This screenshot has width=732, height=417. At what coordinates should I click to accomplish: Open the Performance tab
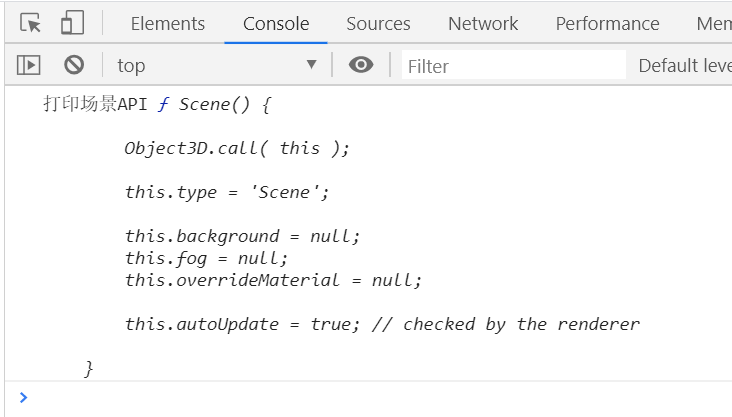(607, 24)
